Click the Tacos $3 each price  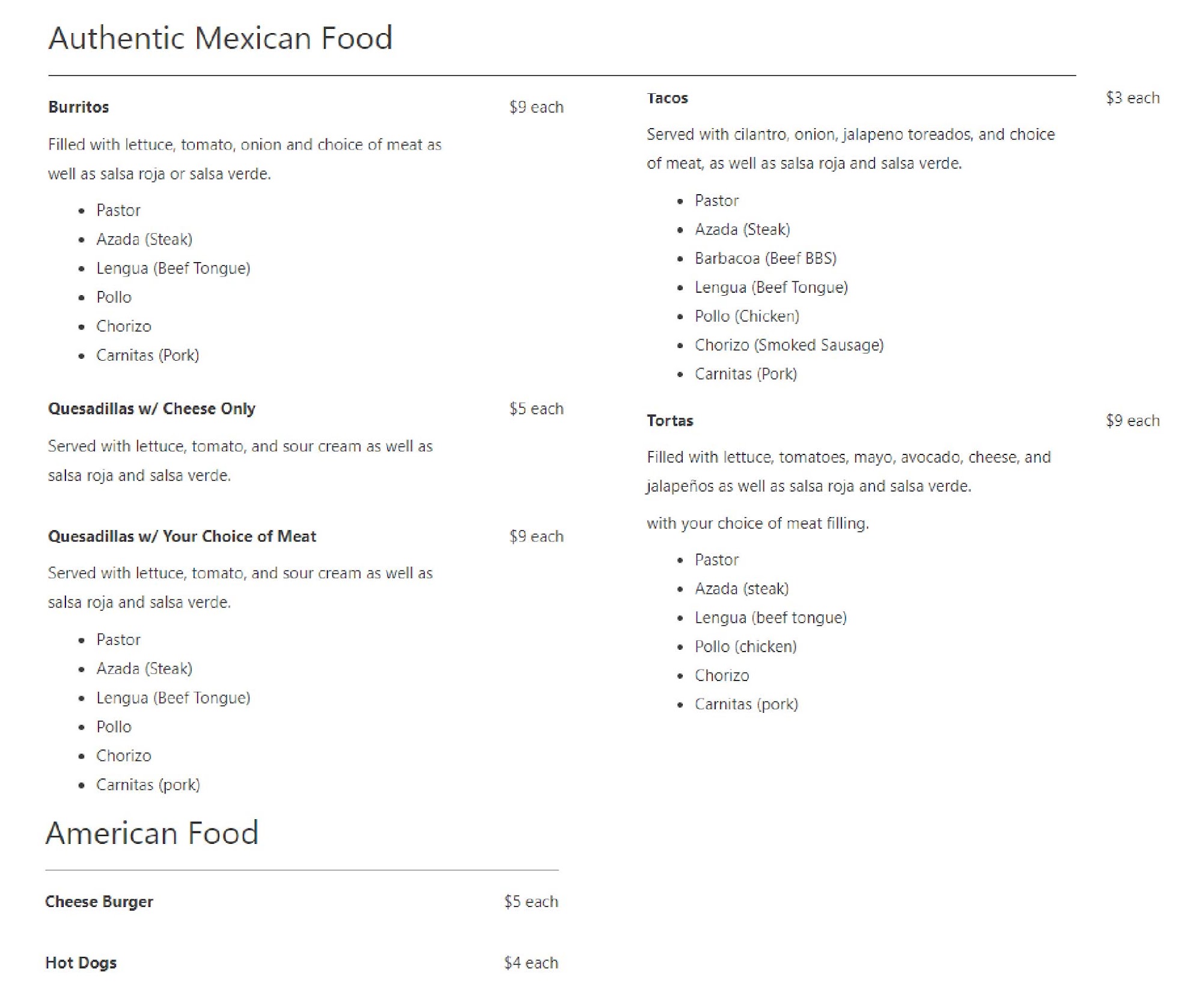coord(1132,98)
